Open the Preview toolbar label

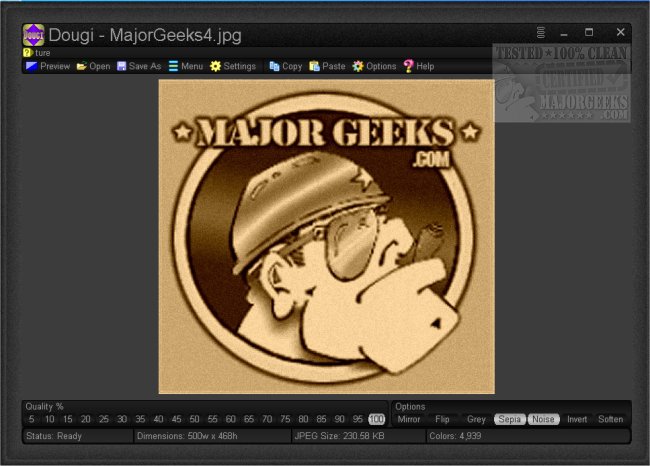click(x=55, y=66)
